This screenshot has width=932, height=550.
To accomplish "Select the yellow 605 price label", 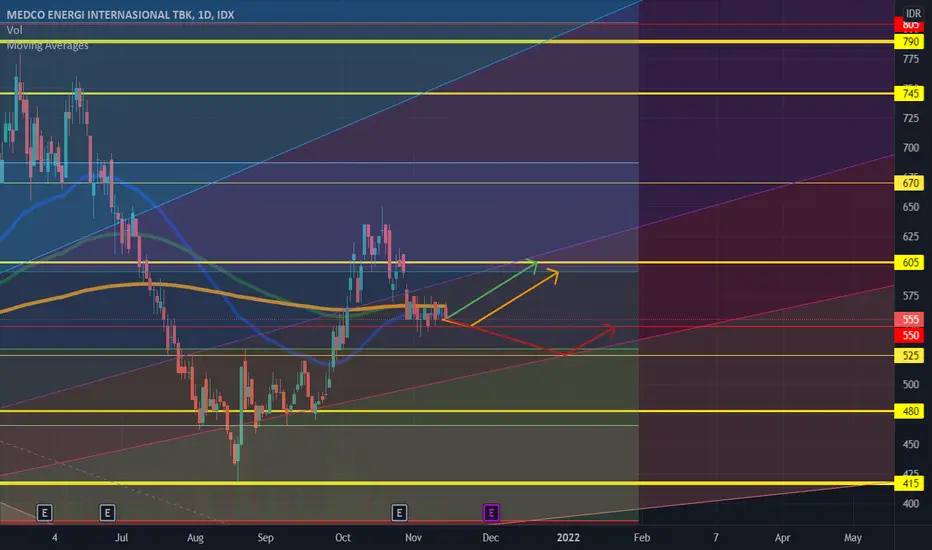I will click(909, 262).
